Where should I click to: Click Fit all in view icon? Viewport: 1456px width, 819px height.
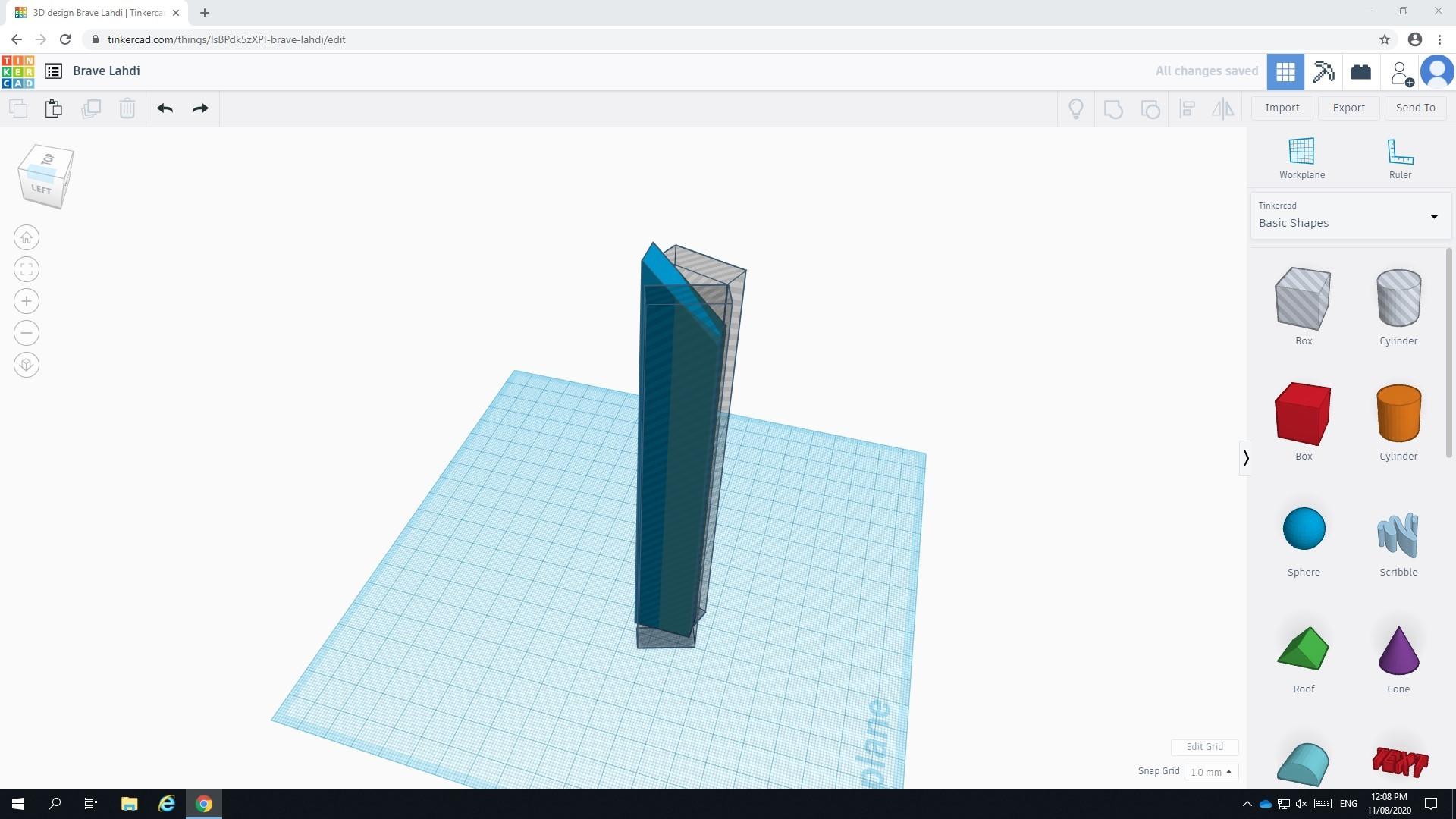[x=27, y=270]
